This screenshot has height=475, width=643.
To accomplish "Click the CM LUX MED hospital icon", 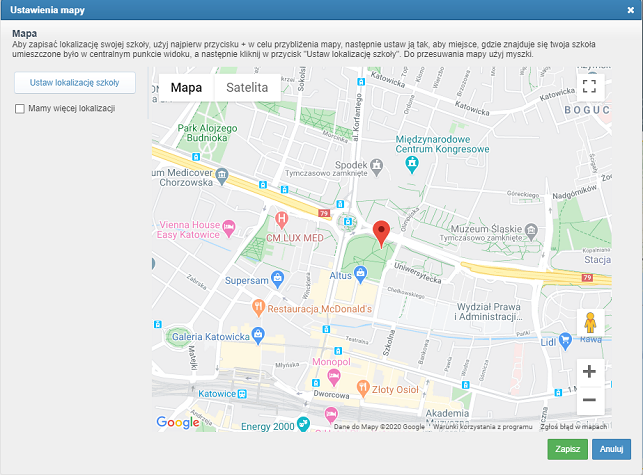I will pyautogui.click(x=281, y=220).
